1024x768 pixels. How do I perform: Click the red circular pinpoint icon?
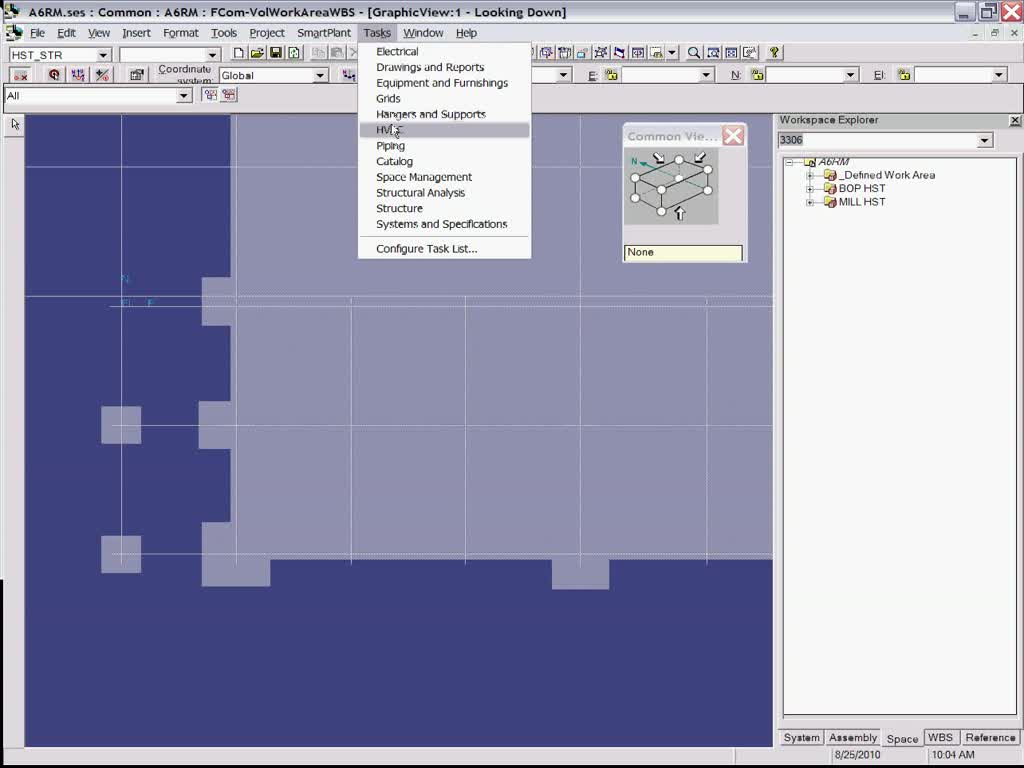(54, 75)
